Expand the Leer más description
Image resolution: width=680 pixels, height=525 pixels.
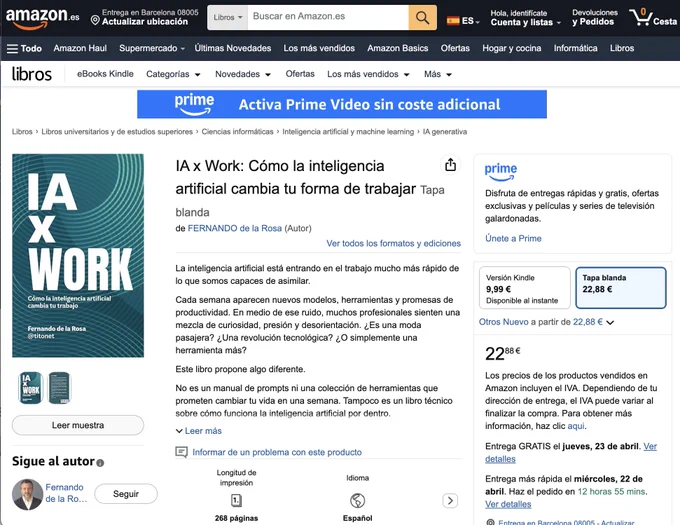click(199, 431)
